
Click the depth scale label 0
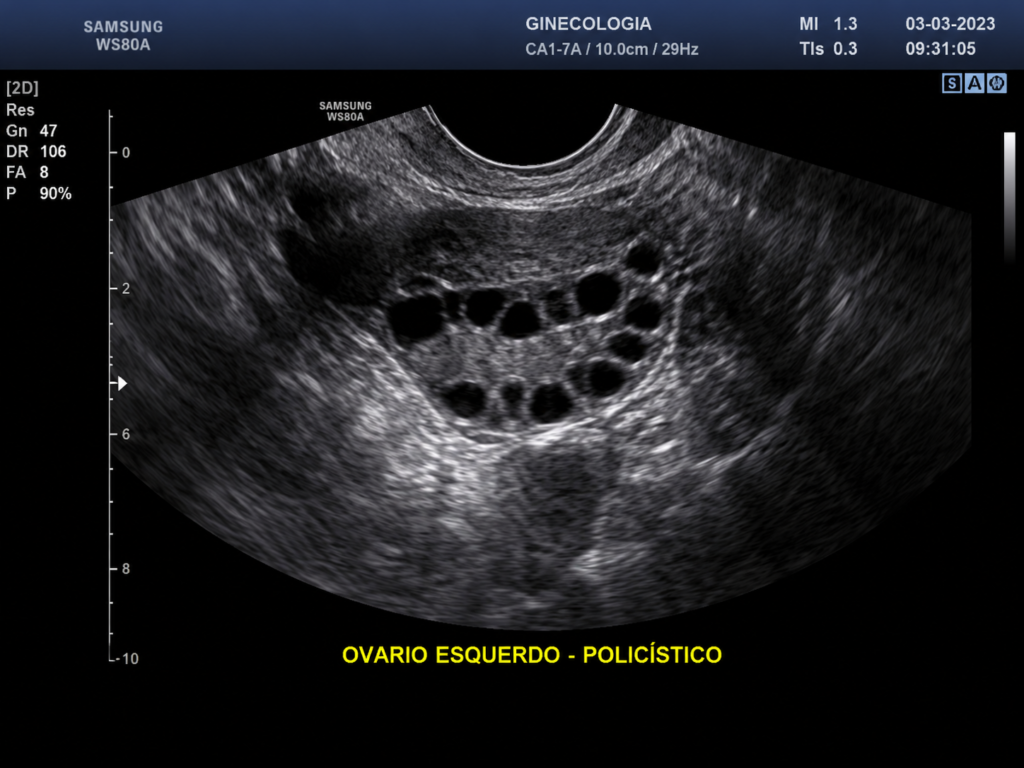click(x=126, y=153)
